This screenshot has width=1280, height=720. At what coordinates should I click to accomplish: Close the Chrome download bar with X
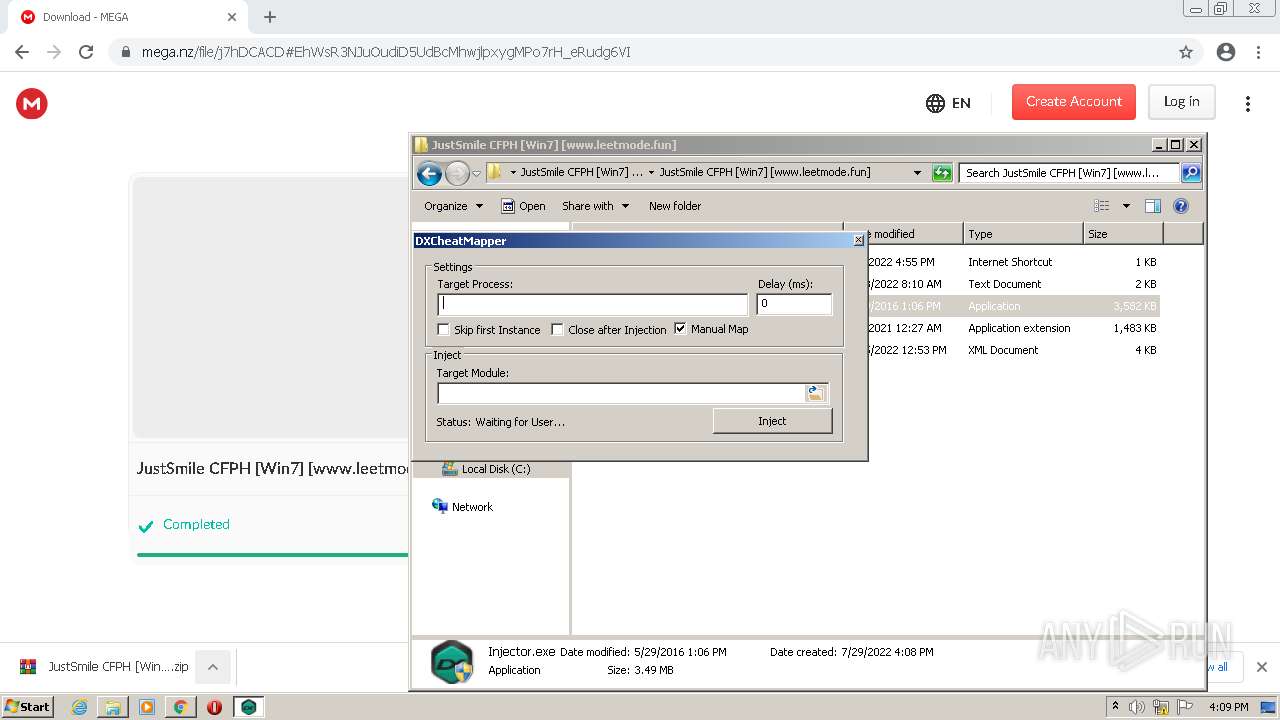coord(1261,667)
